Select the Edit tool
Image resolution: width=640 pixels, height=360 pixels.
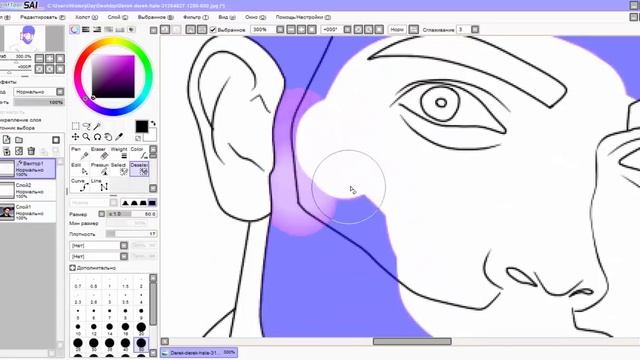(80, 169)
